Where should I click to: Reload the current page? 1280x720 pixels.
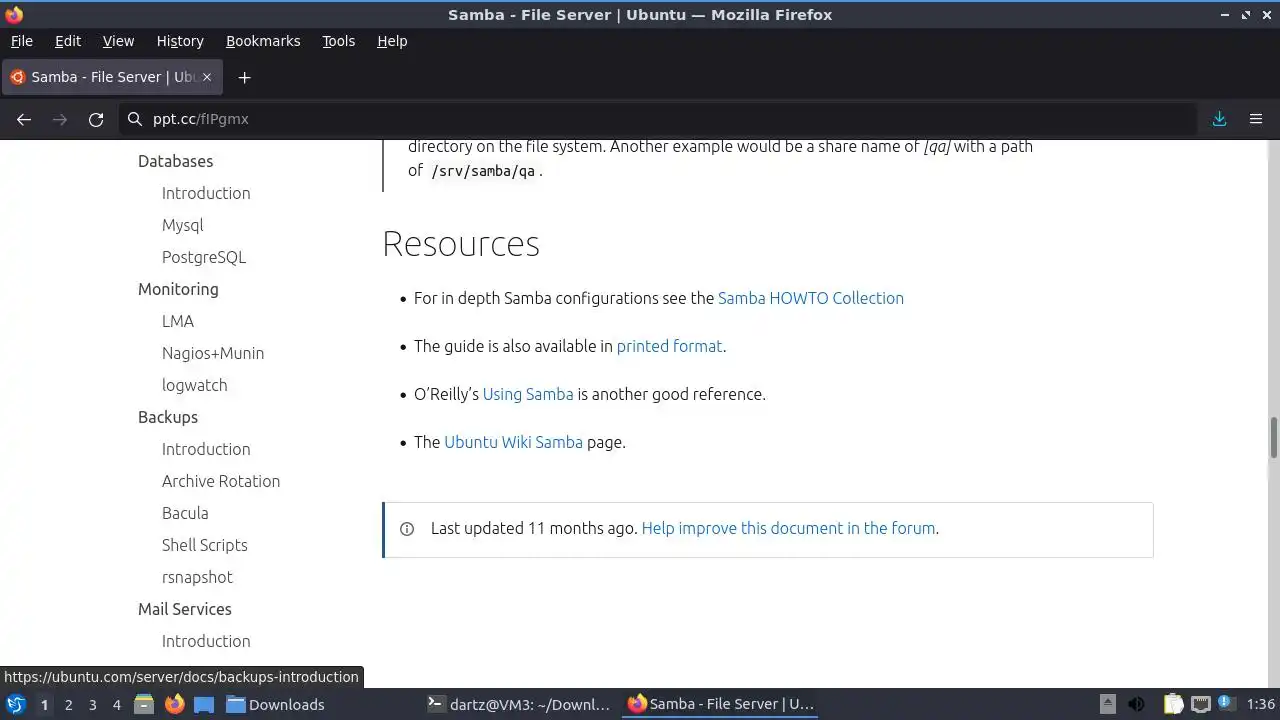pos(96,119)
